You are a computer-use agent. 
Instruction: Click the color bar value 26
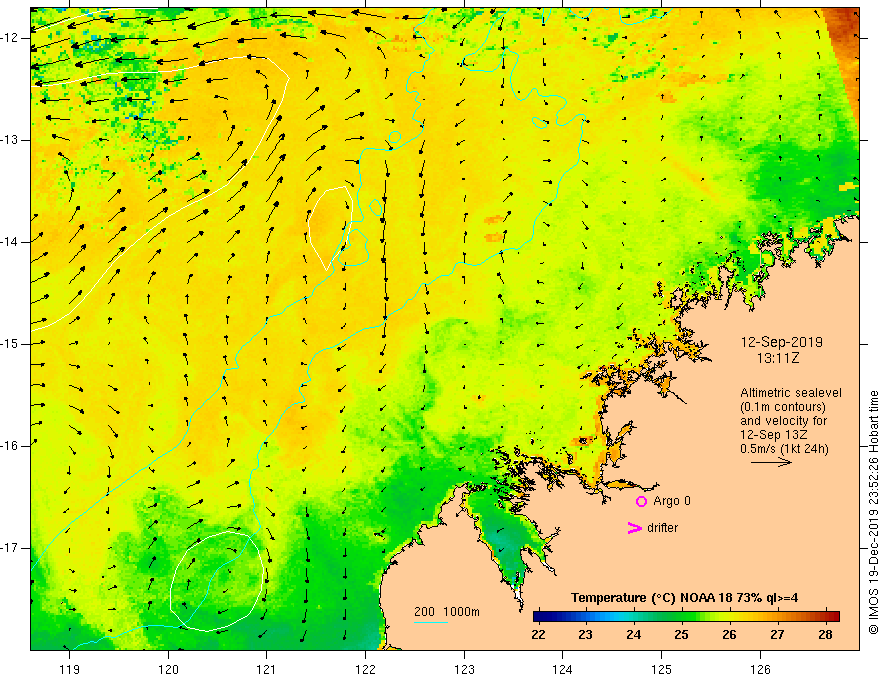coord(729,635)
